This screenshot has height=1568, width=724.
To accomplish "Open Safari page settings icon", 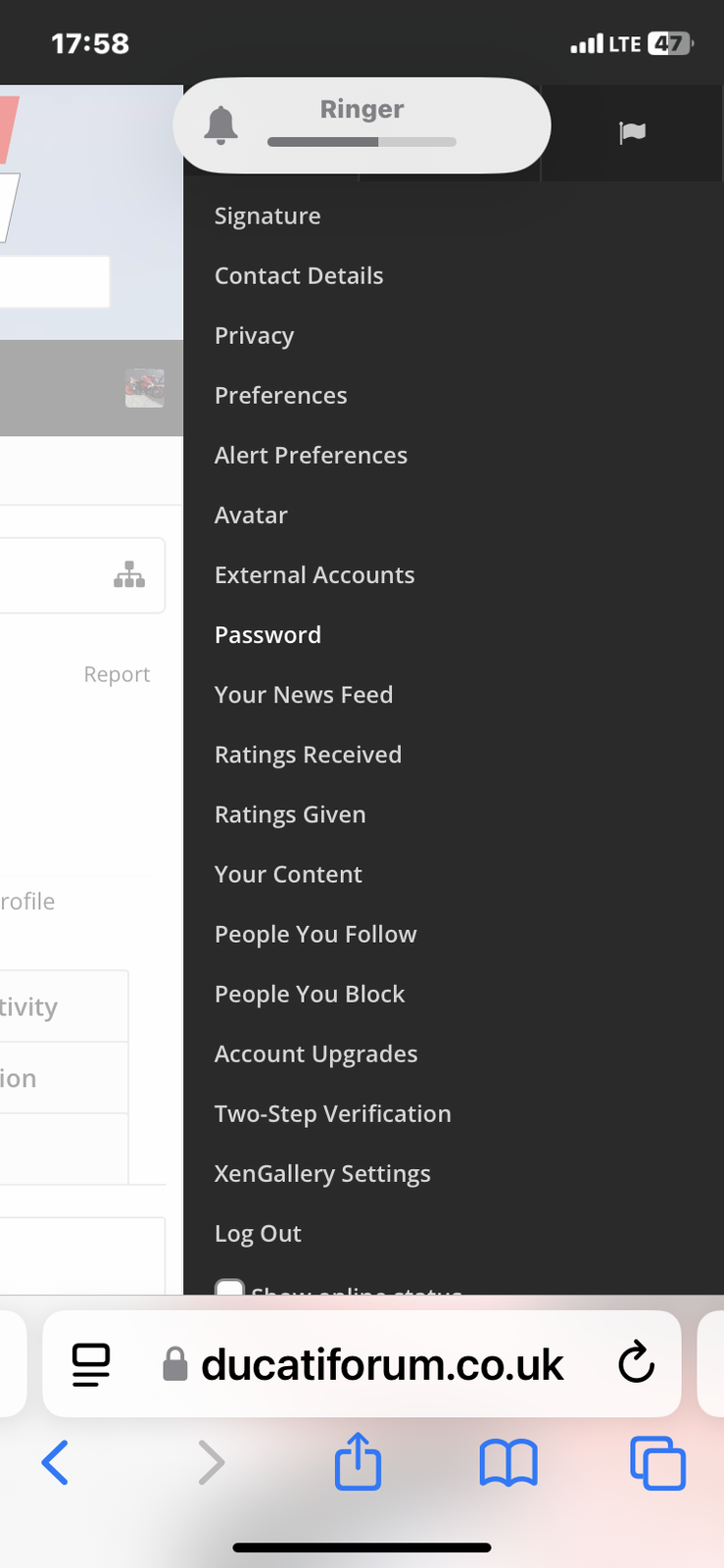I will [91, 1364].
